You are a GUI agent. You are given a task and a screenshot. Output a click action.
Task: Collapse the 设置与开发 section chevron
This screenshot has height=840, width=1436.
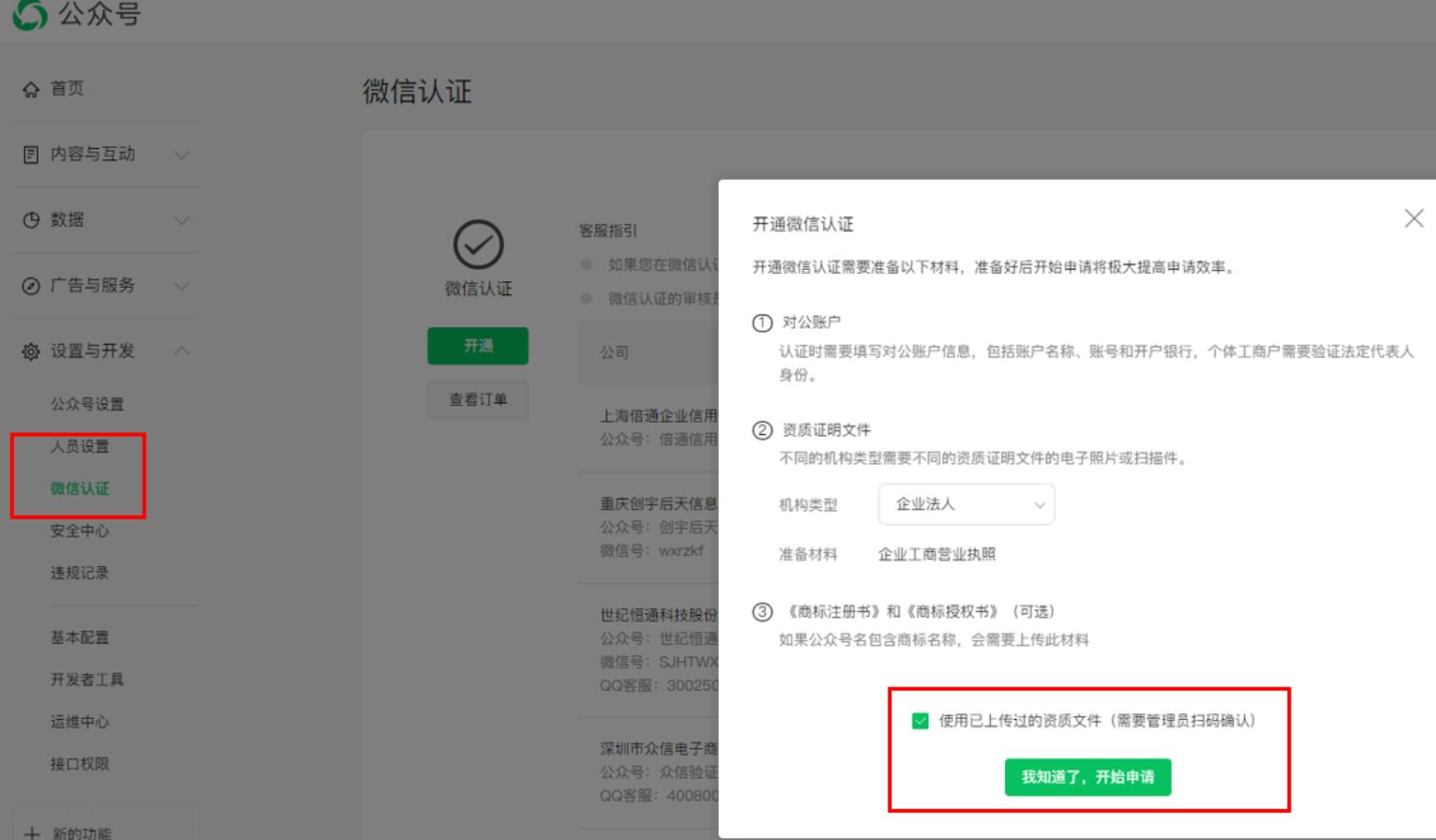pos(183,351)
